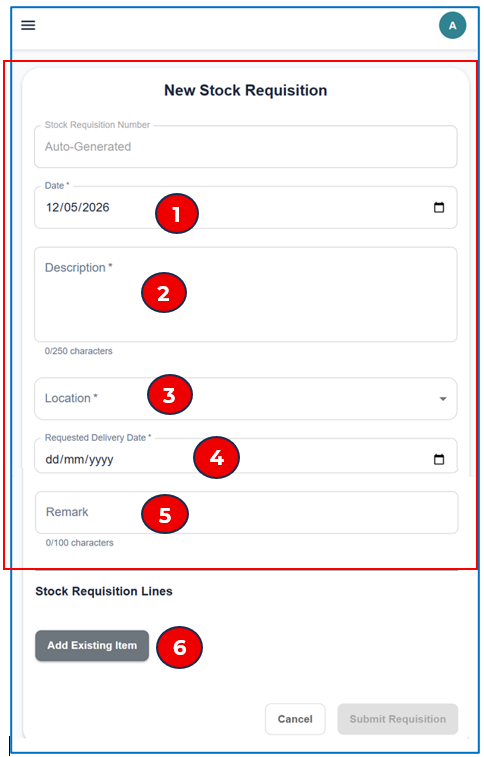
Task: Click the red marker number 5
Action: point(165,514)
